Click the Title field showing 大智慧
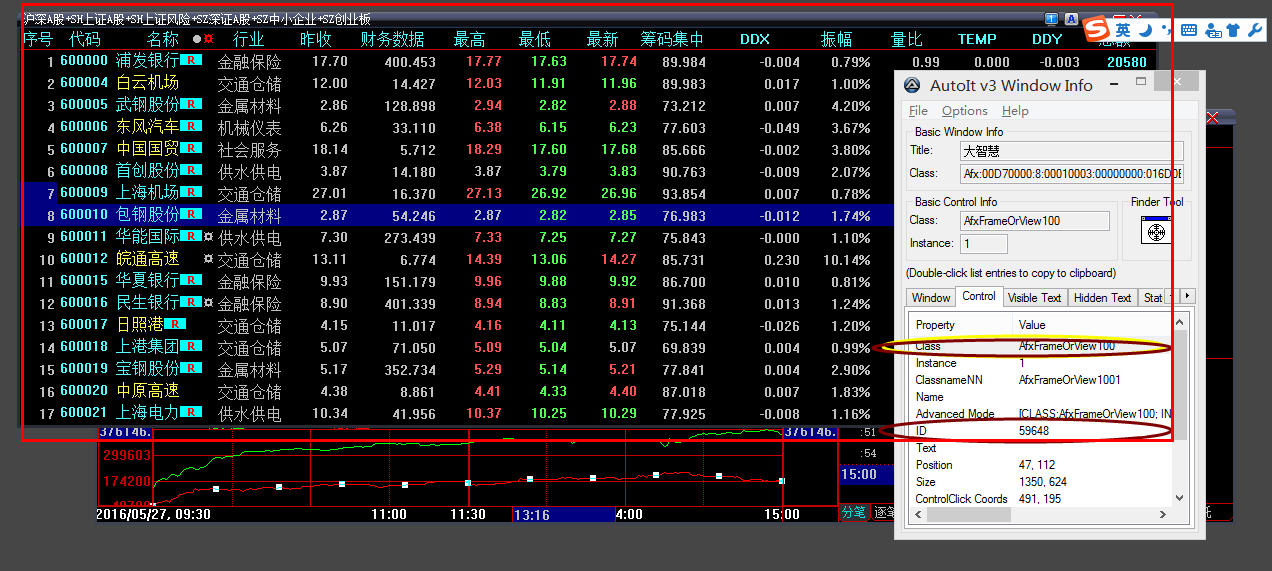This screenshot has height=571, width=1272. tap(1071, 151)
